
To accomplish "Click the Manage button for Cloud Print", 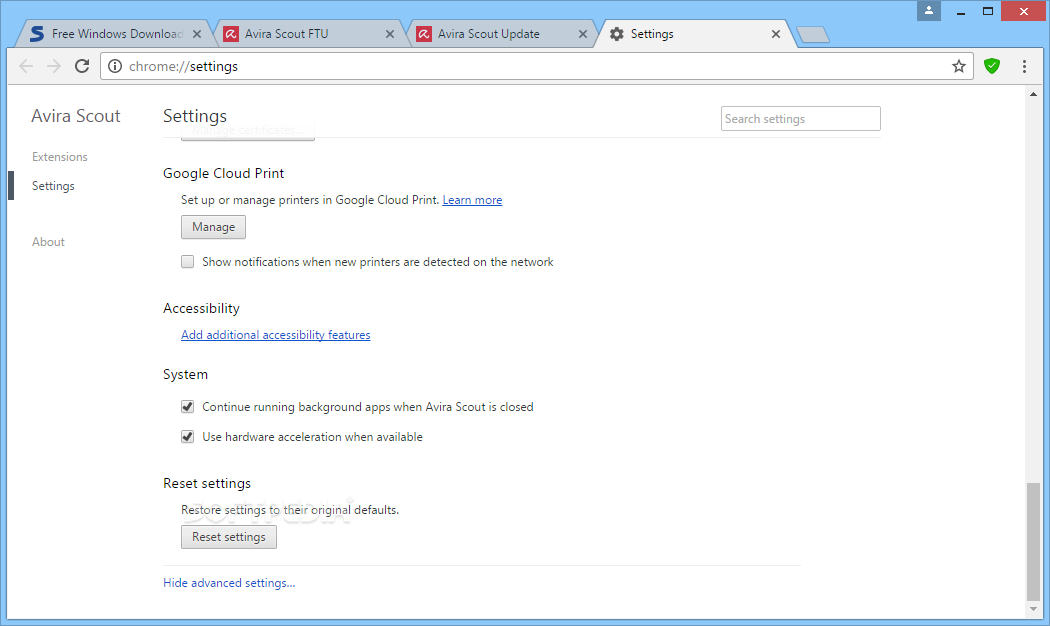I will point(214,227).
